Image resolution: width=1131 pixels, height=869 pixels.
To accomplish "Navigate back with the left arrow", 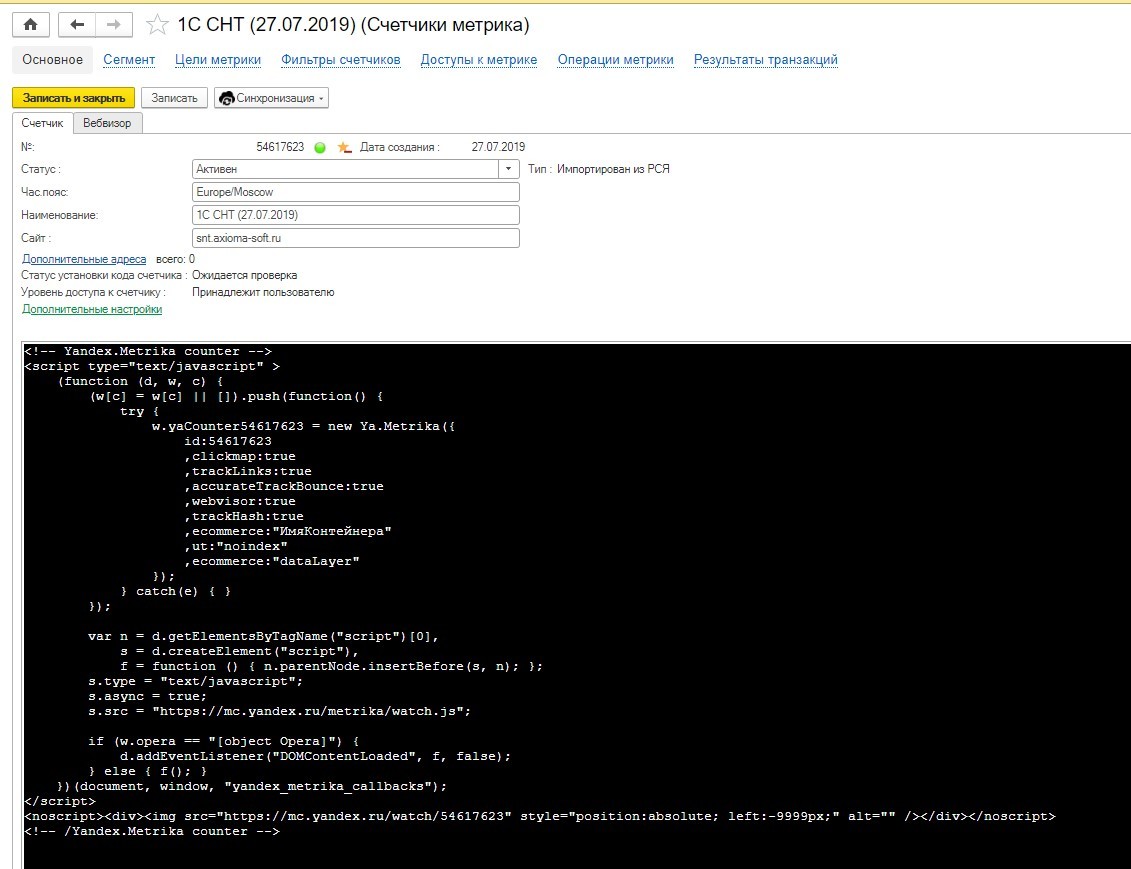I will (76, 25).
